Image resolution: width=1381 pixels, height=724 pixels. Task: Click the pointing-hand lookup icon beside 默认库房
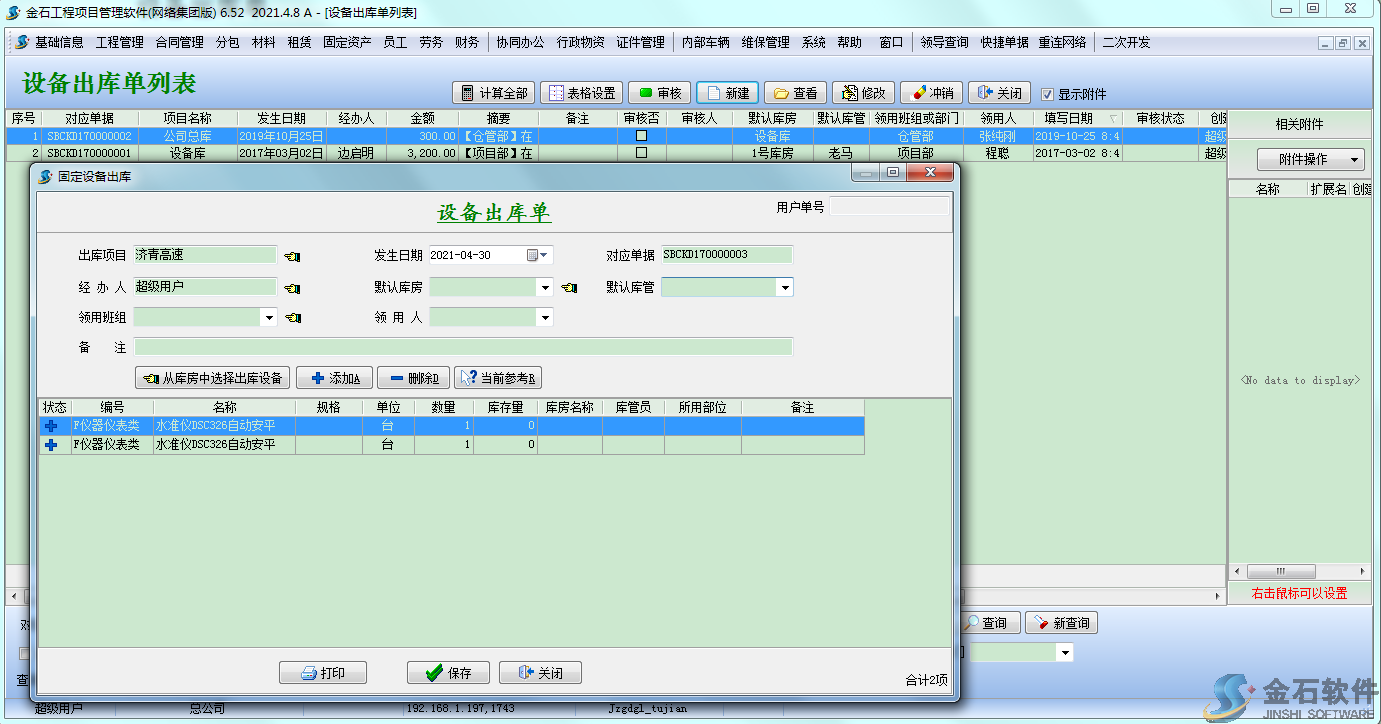[569, 289]
